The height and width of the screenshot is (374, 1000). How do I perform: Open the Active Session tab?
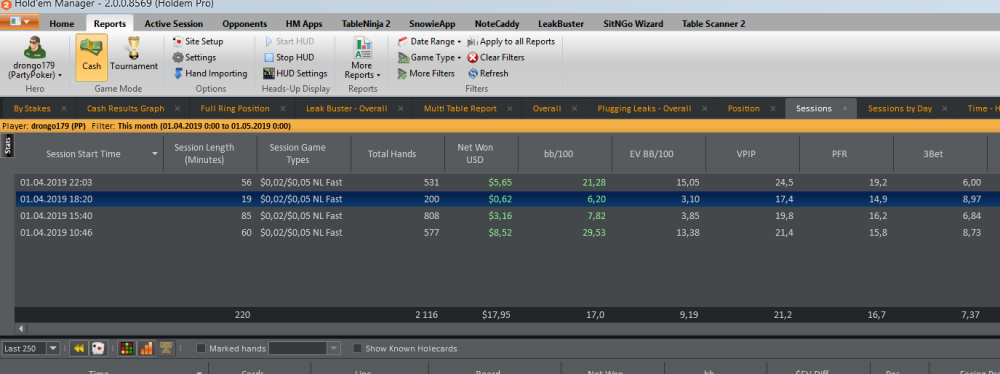(x=173, y=24)
